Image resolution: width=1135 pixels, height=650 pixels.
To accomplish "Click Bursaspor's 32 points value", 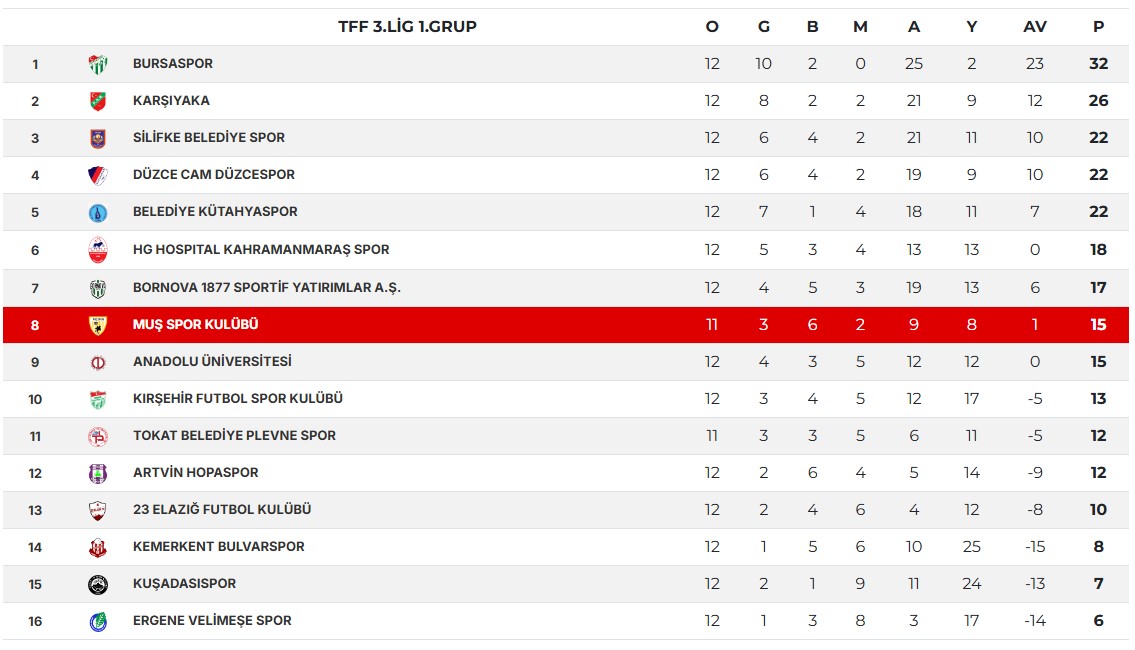I will click(1098, 64).
